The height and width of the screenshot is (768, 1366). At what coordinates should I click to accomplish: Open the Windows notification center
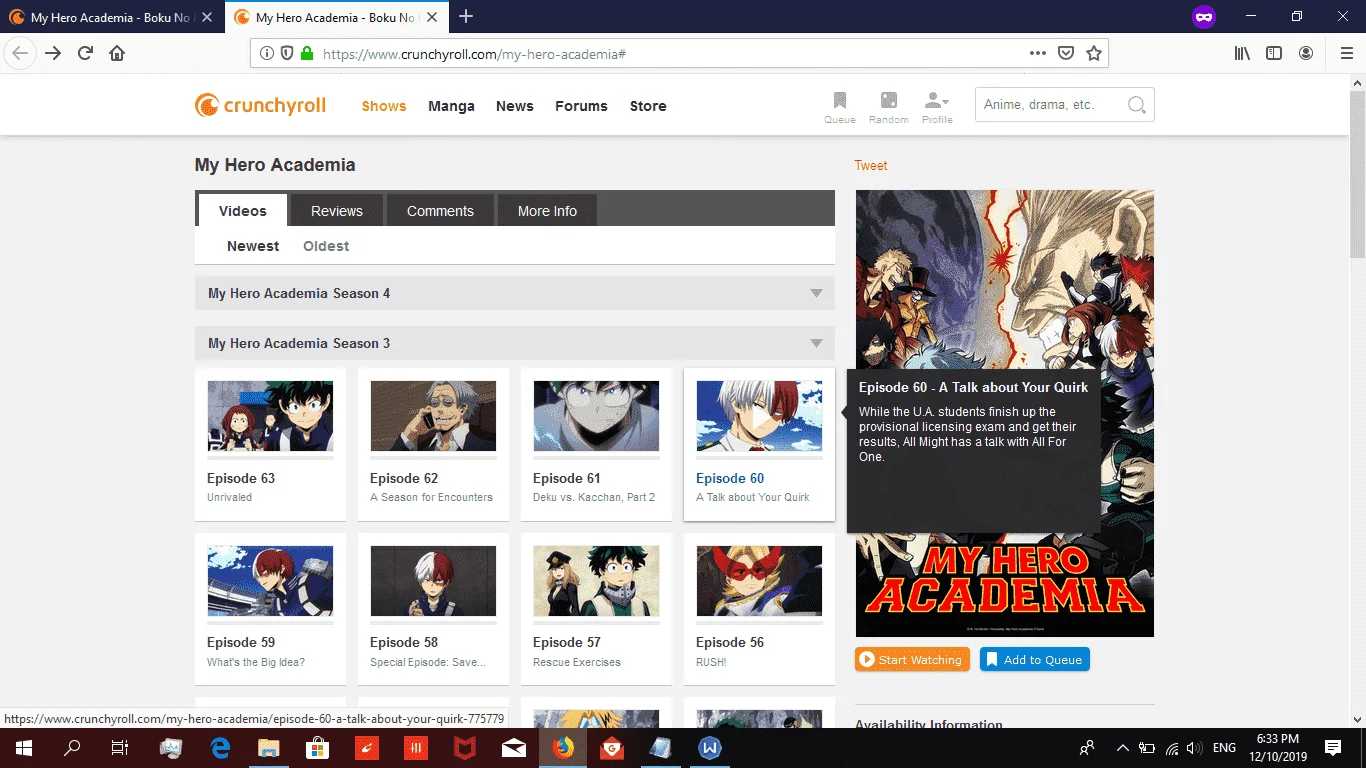[x=1333, y=748]
